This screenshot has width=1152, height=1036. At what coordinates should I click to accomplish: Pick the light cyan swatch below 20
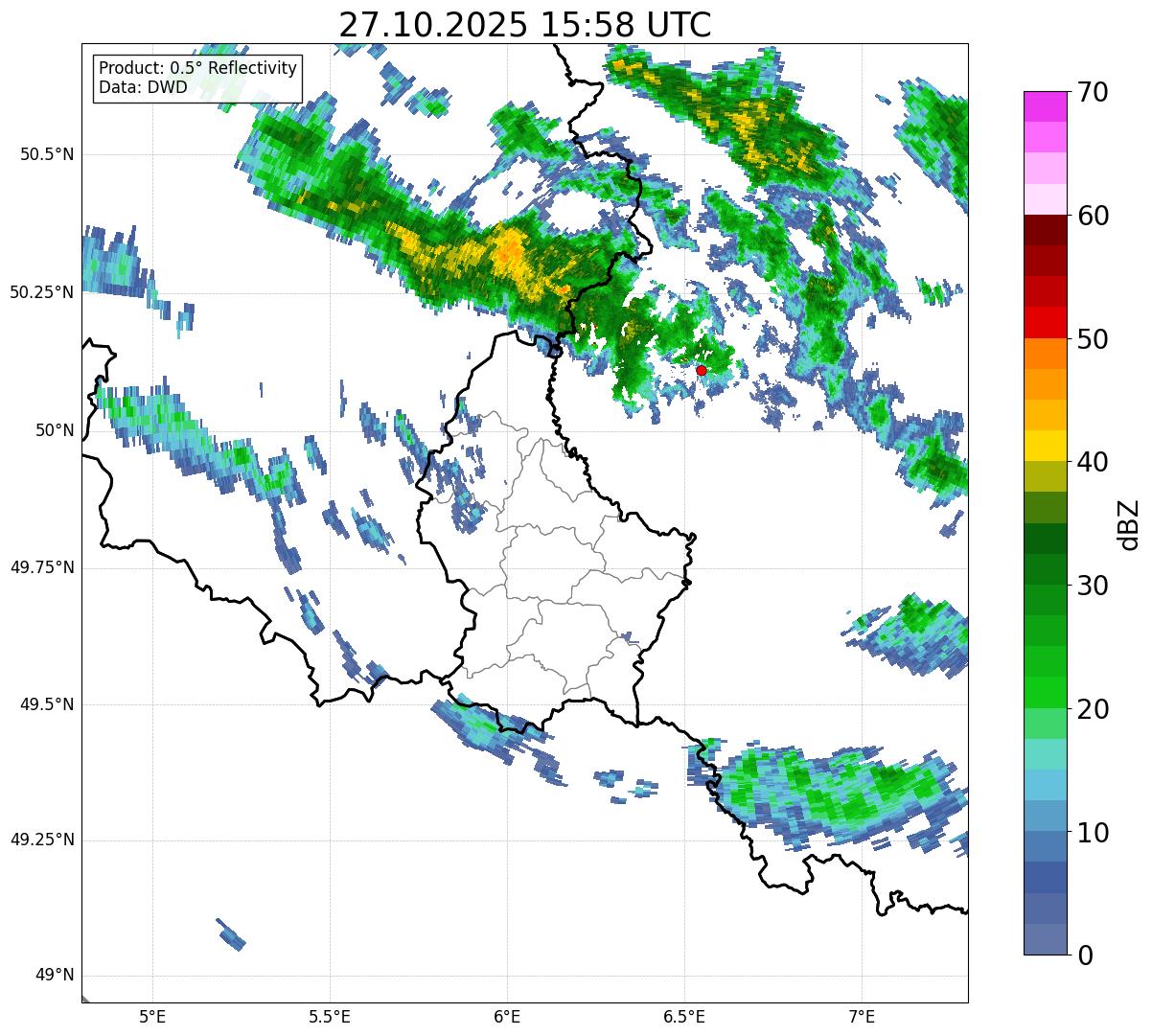[x=1045, y=754]
